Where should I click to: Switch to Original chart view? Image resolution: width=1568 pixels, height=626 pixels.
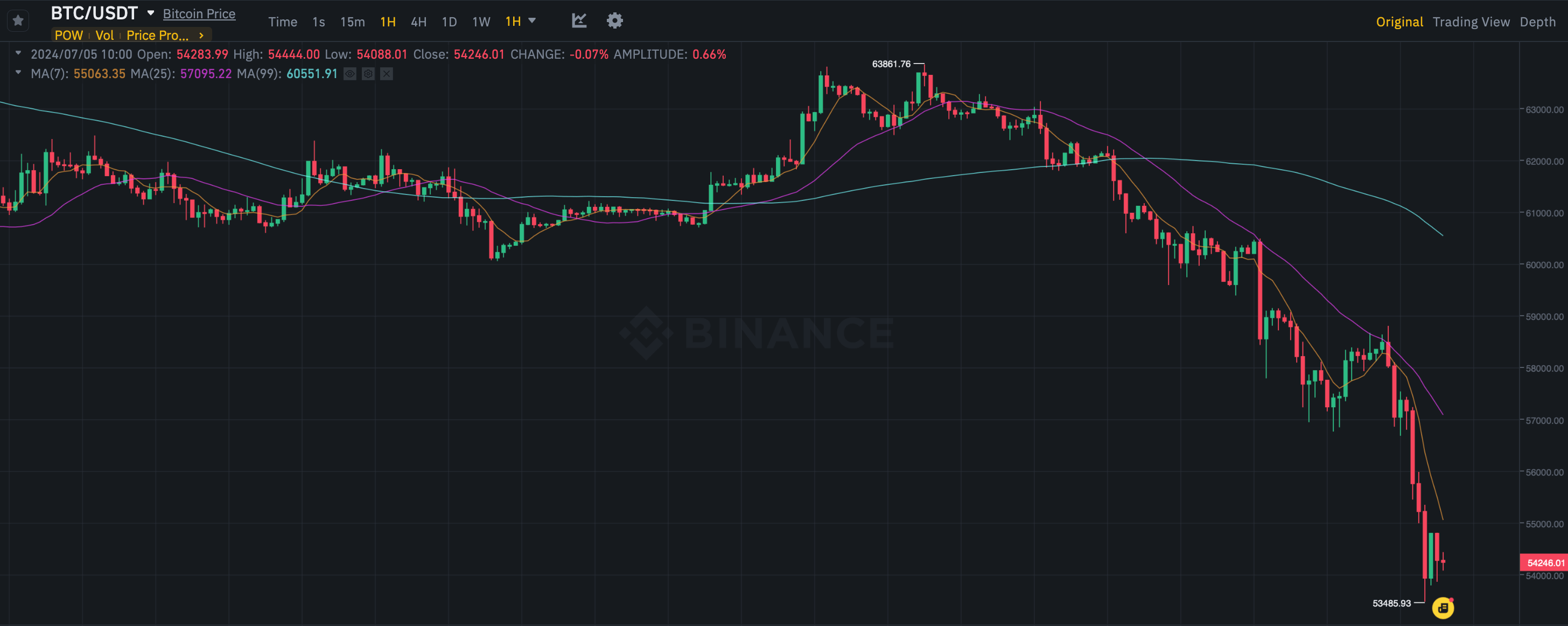pos(1399,22)
